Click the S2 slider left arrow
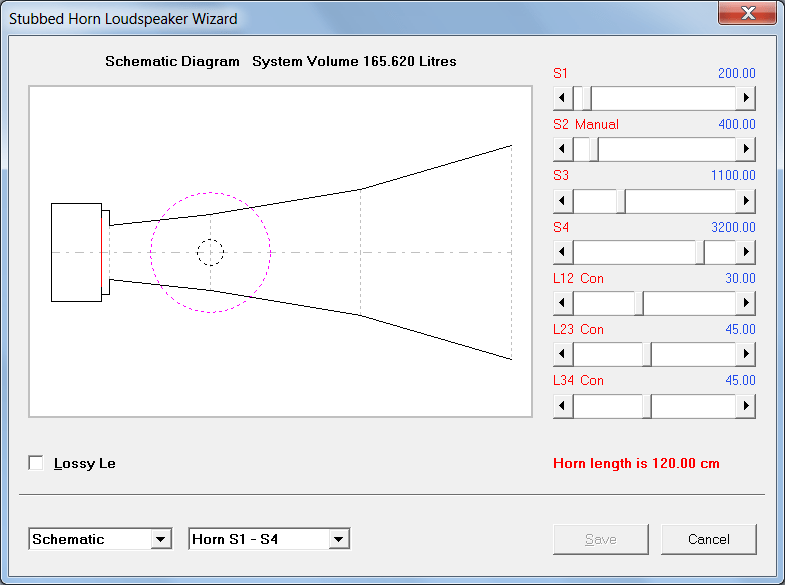 coord(563,149)
